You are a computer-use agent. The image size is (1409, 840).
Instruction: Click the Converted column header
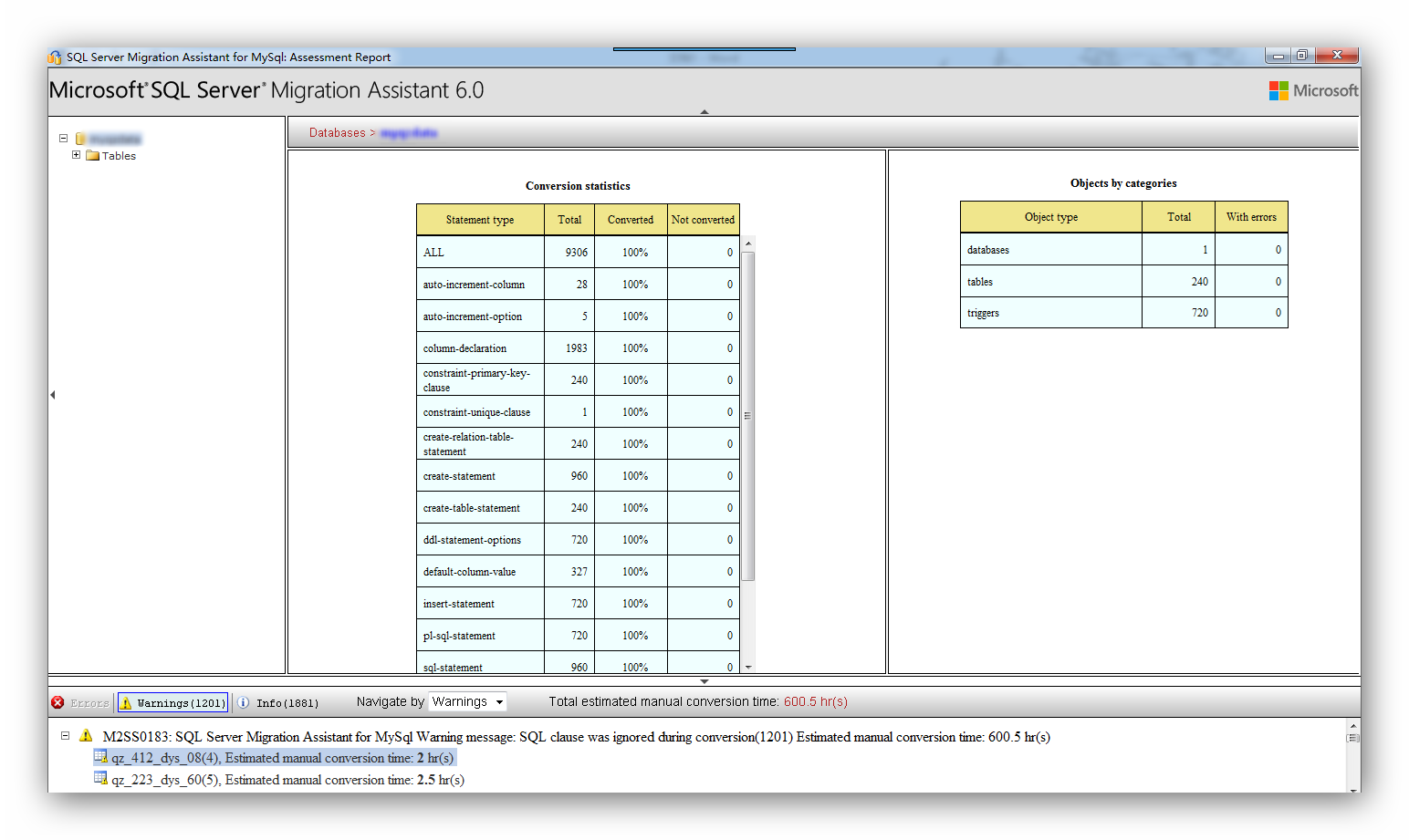pos(631,220)
